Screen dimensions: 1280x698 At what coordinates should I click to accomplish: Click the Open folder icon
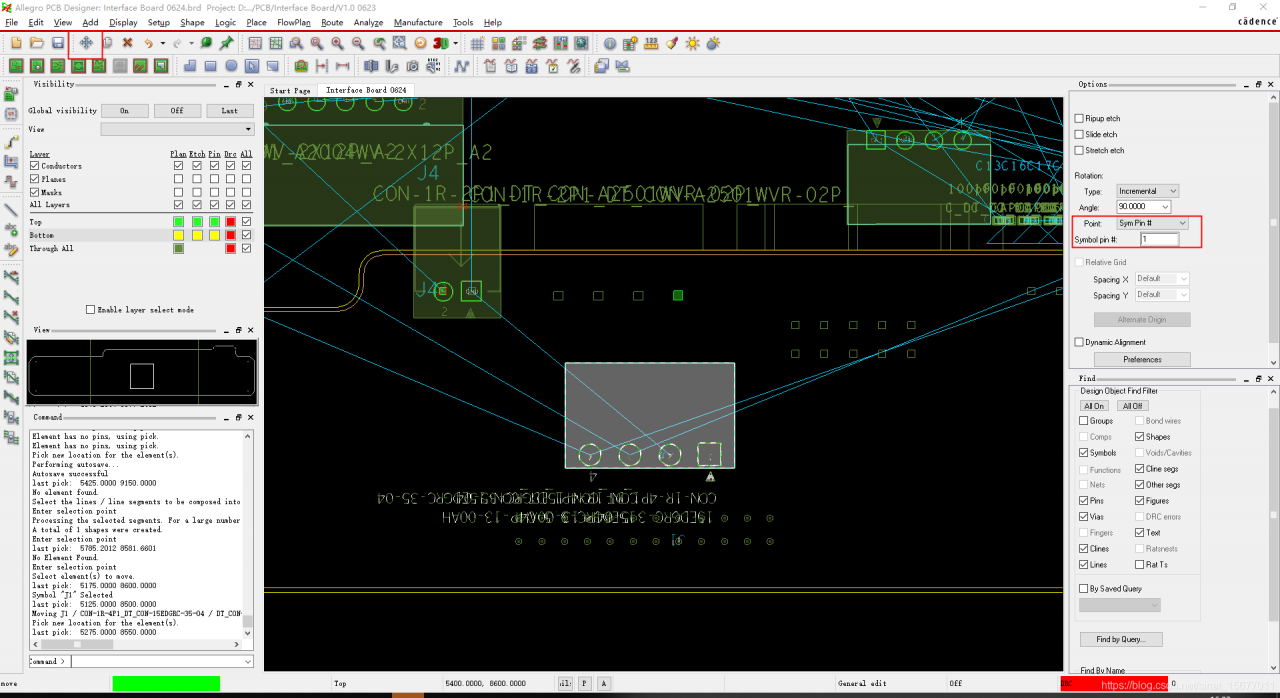37,43
